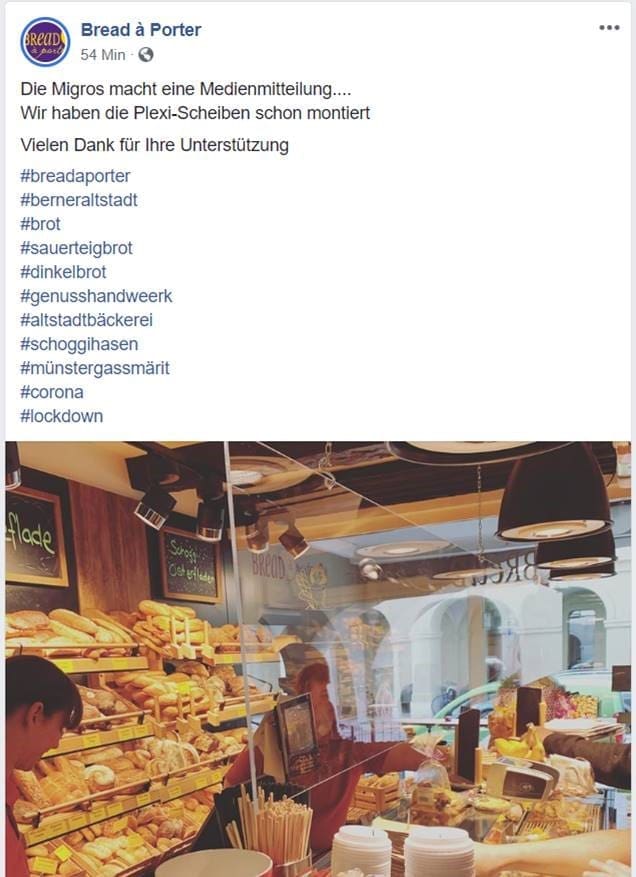Viewport: 636px width, 877px height.
Task: Open the #dinkelbrot hashtag
Action: tap(63, 272)
